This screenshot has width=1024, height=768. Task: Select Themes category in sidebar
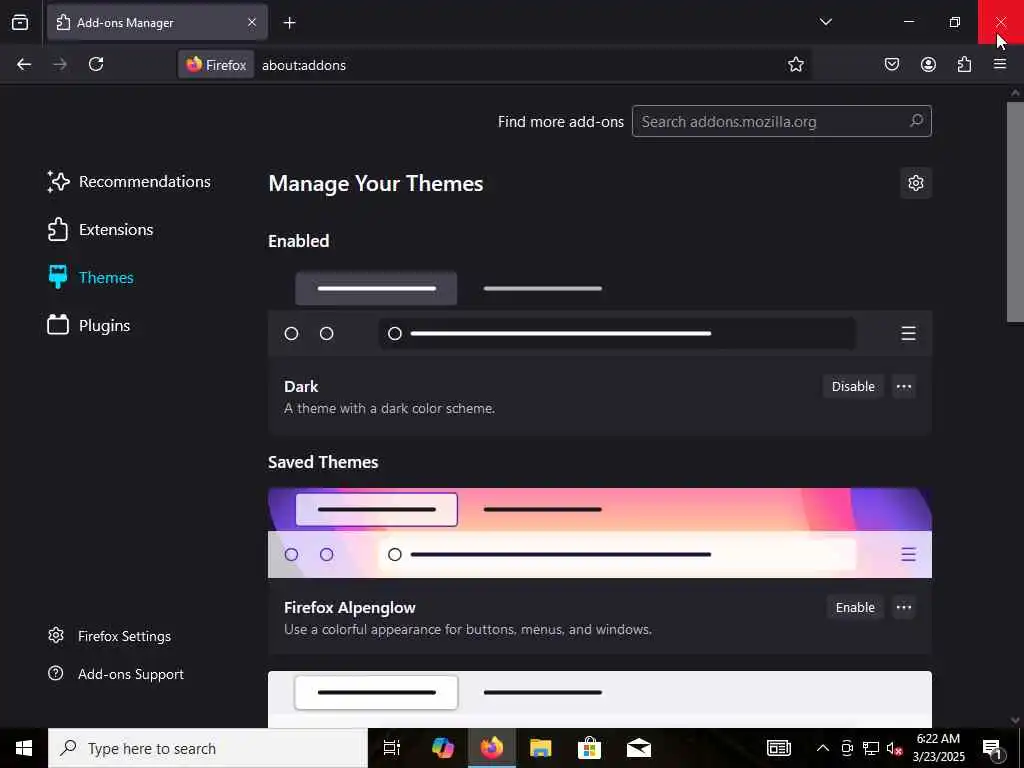tap(91, 278)
